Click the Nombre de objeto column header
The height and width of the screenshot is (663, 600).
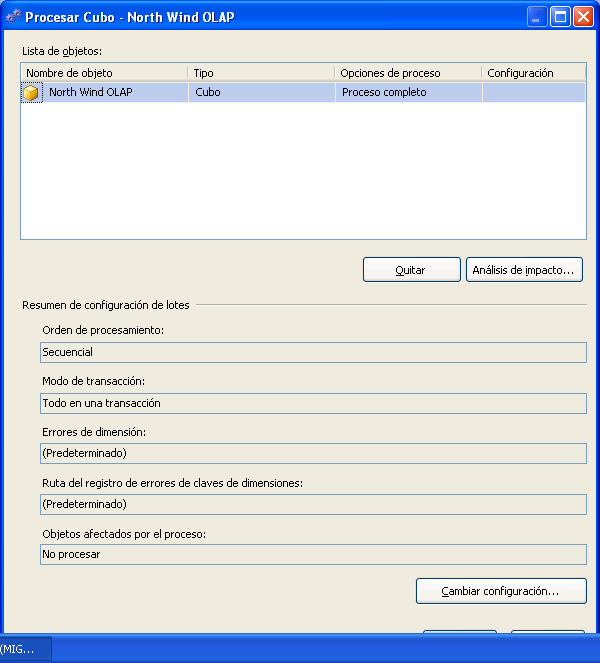point(104,73)
